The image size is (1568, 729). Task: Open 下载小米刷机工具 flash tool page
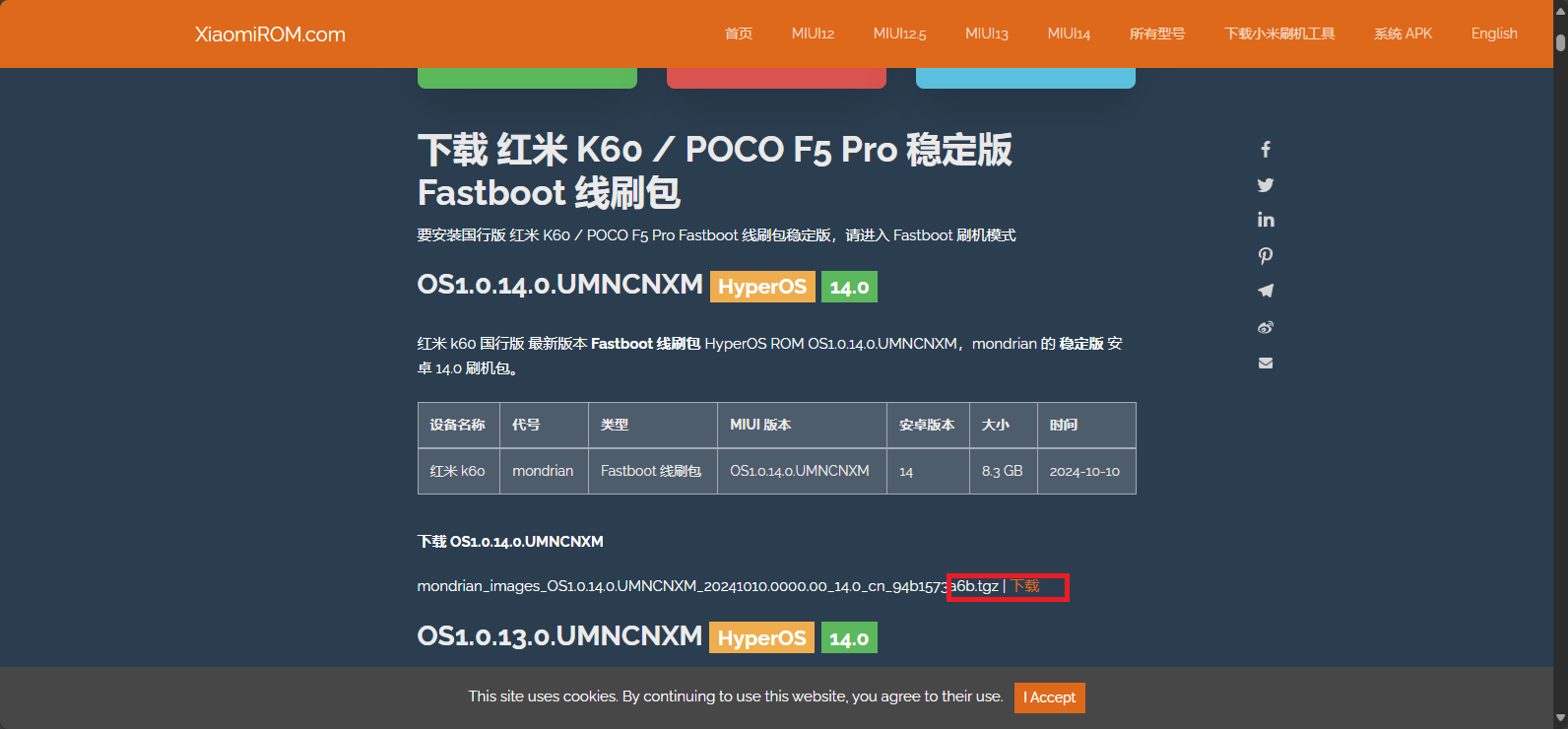[1278, 33]
